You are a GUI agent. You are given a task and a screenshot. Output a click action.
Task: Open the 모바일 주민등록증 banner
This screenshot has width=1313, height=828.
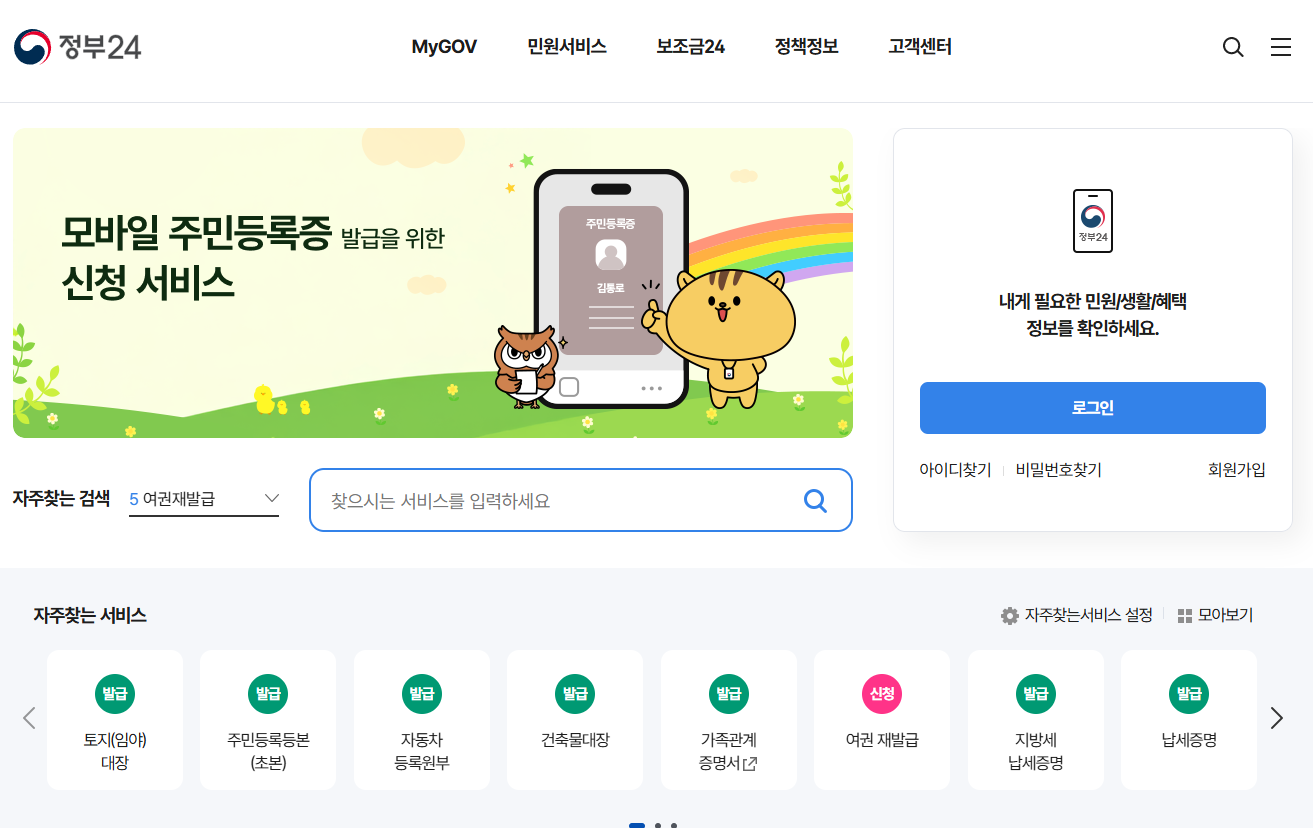(433, 283)
